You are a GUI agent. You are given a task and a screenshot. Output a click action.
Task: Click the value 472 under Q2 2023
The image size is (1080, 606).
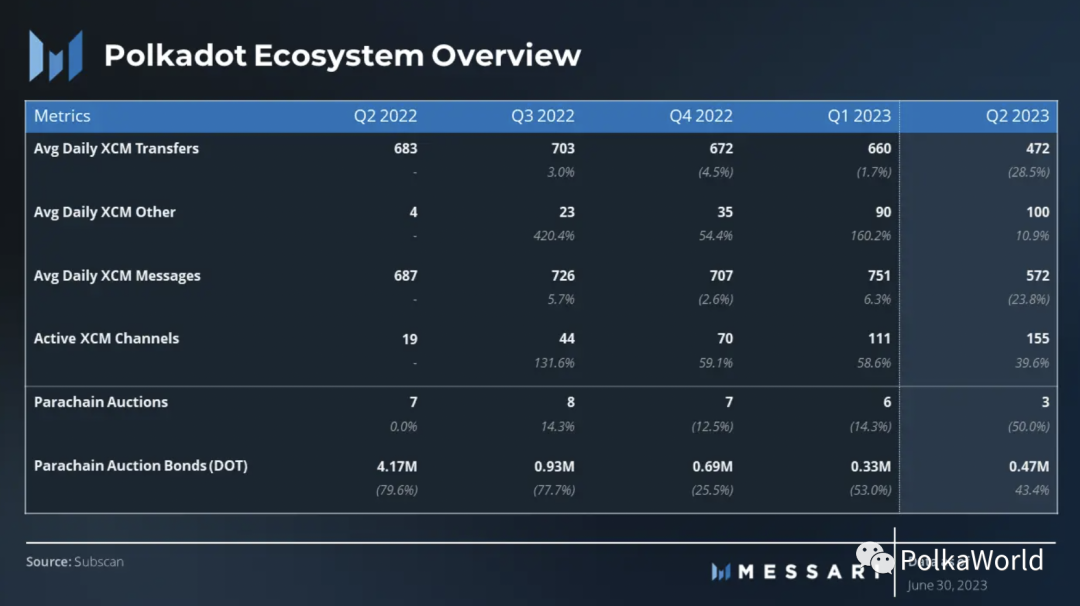click(1037, 149)
